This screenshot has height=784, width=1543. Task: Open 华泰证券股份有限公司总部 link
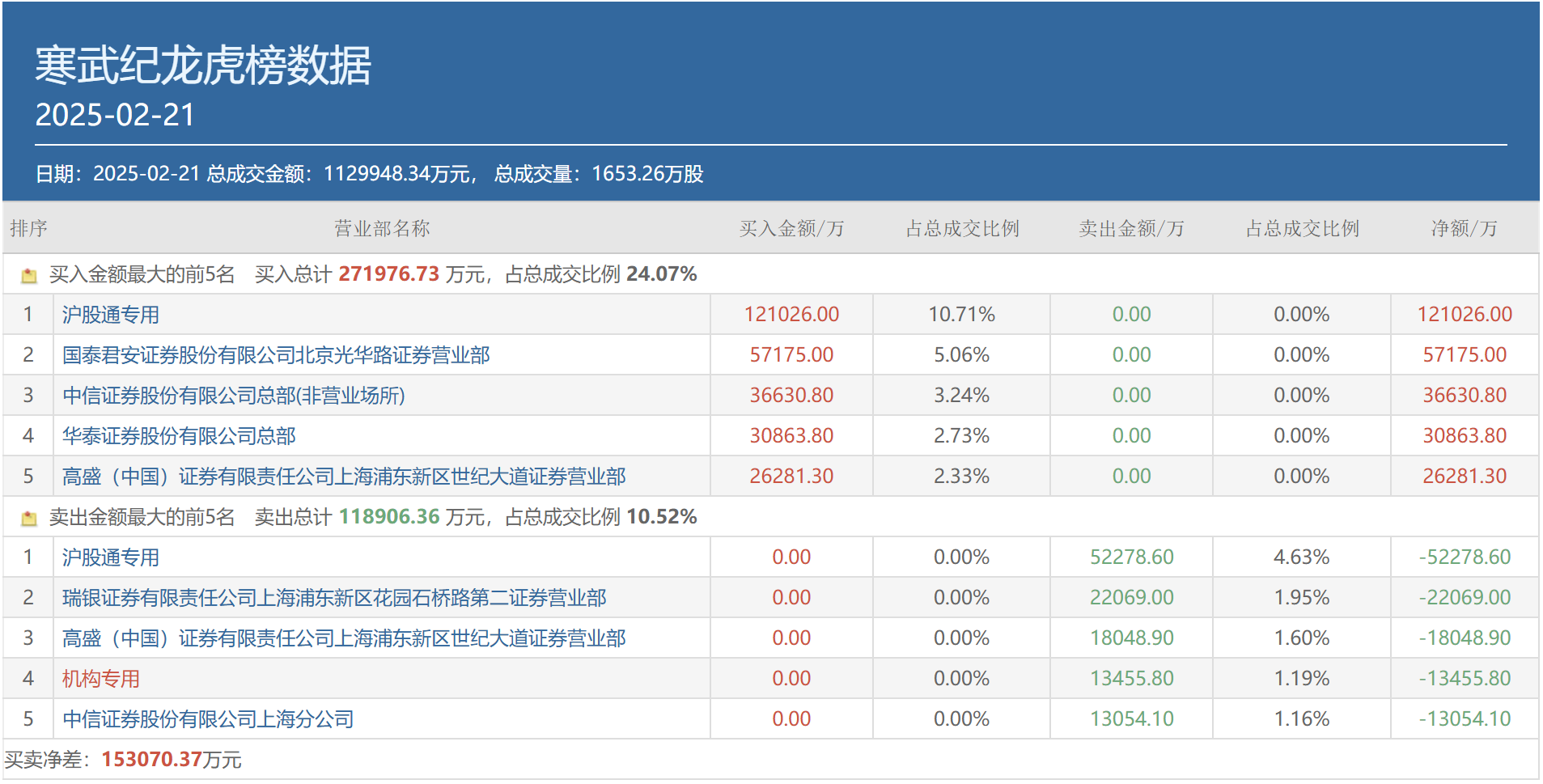179,436
